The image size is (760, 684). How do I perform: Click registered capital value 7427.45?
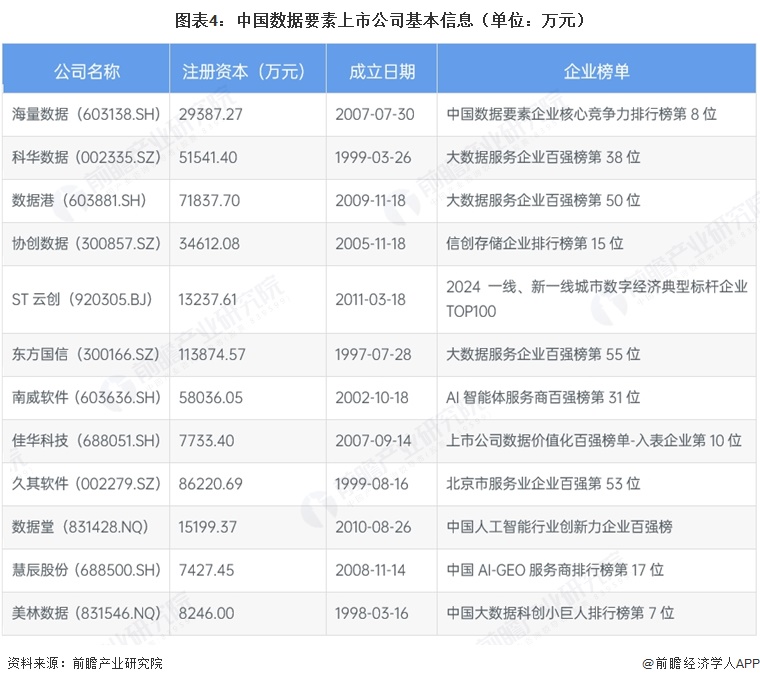click(x=206, y=570)
